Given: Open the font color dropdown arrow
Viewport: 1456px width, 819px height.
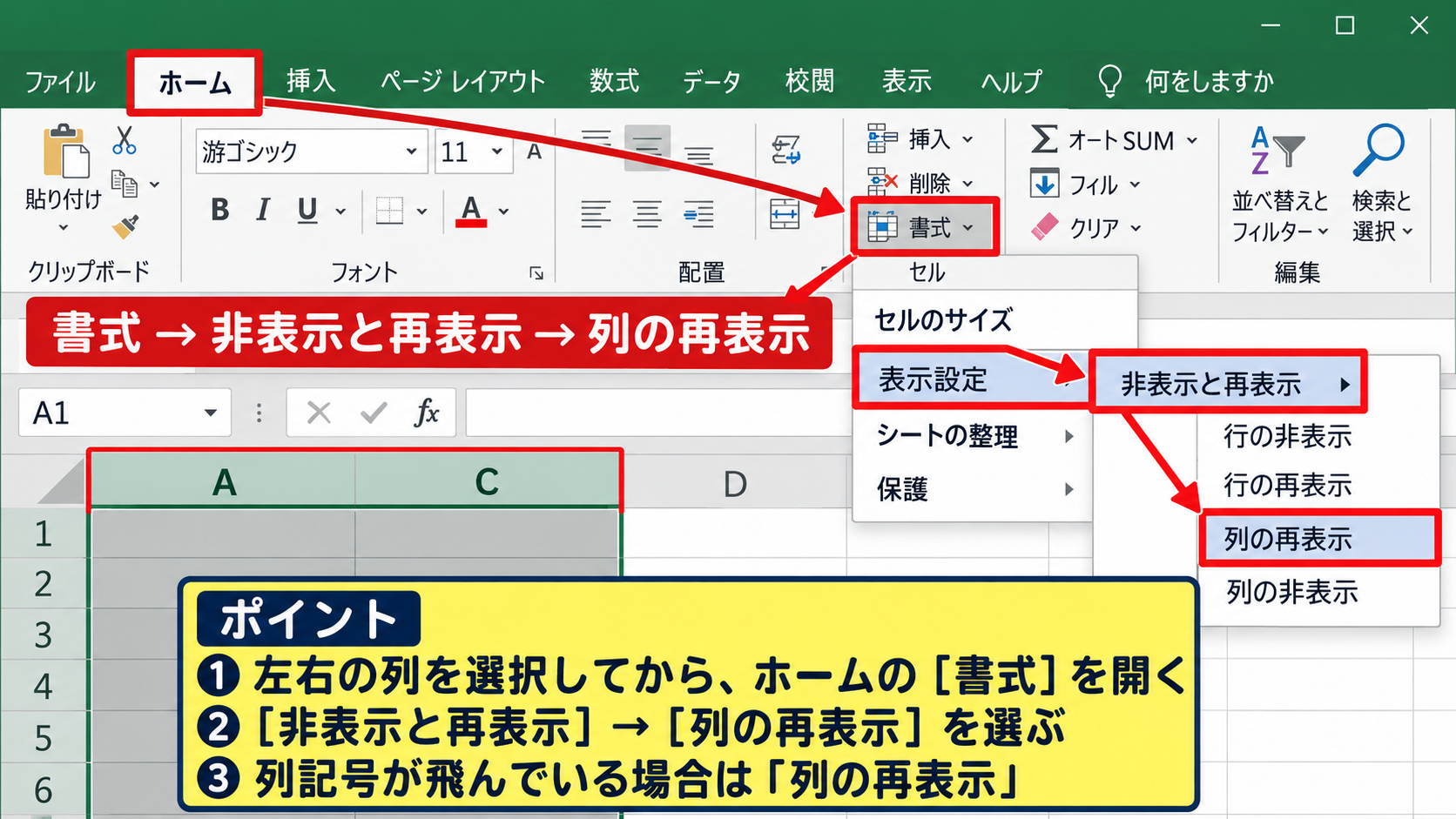Looking at the screenshot, I should 503,211.
